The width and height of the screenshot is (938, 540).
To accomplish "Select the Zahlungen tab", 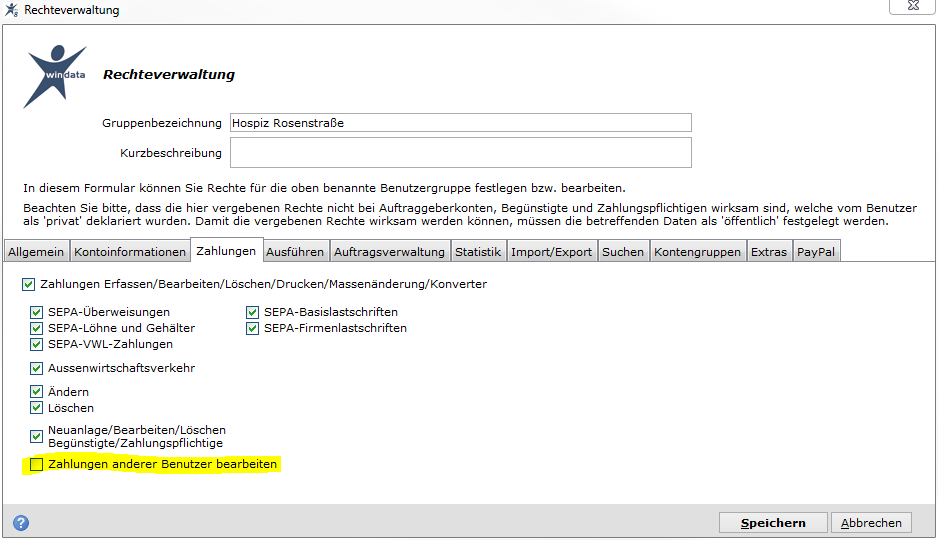I will coord(226,251).
